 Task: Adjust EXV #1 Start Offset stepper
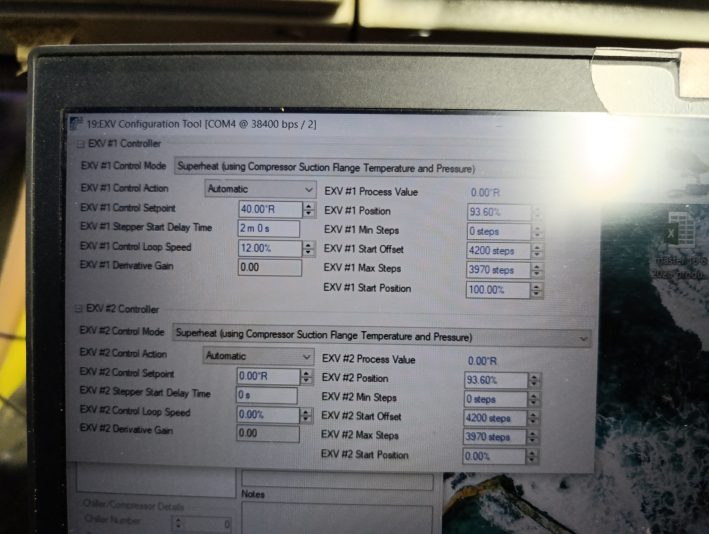coord(537,251)
